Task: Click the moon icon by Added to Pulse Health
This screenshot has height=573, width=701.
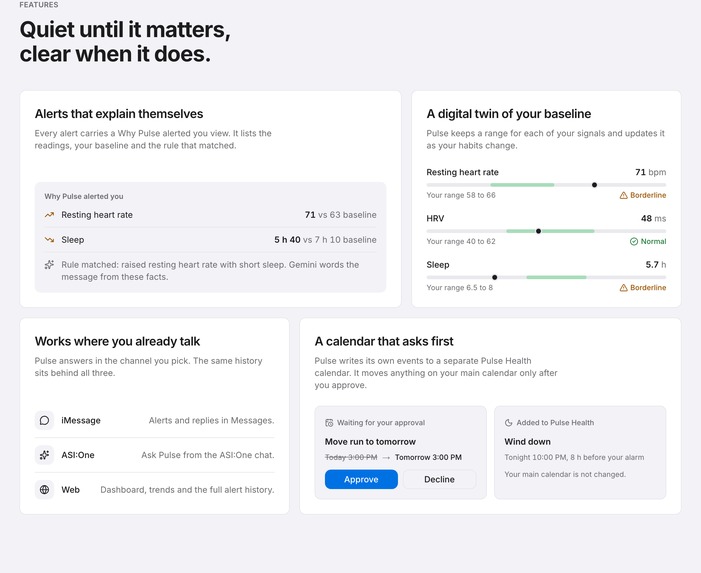Action: click(x=508, y=423)
